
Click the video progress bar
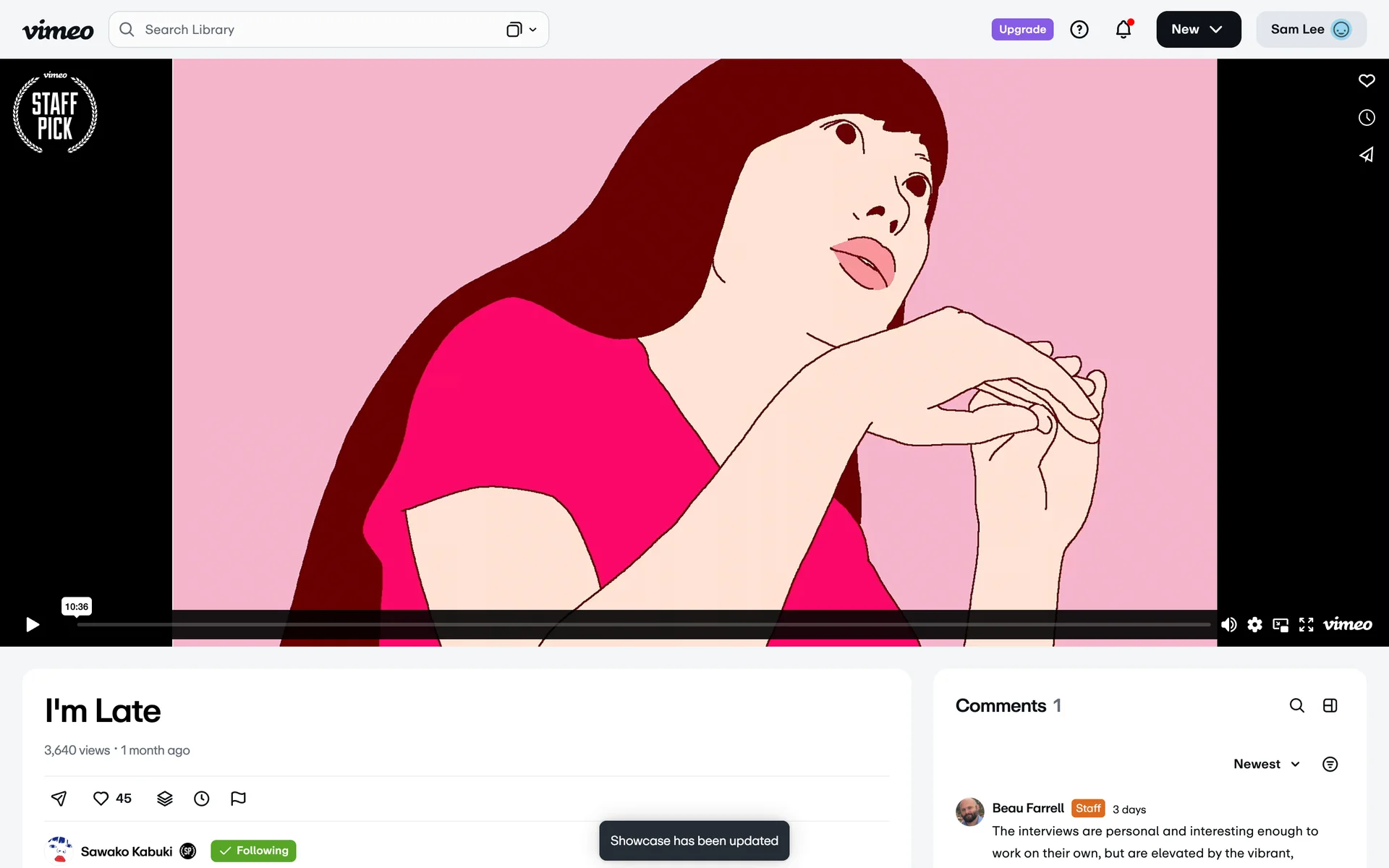[x=642, y=624]
